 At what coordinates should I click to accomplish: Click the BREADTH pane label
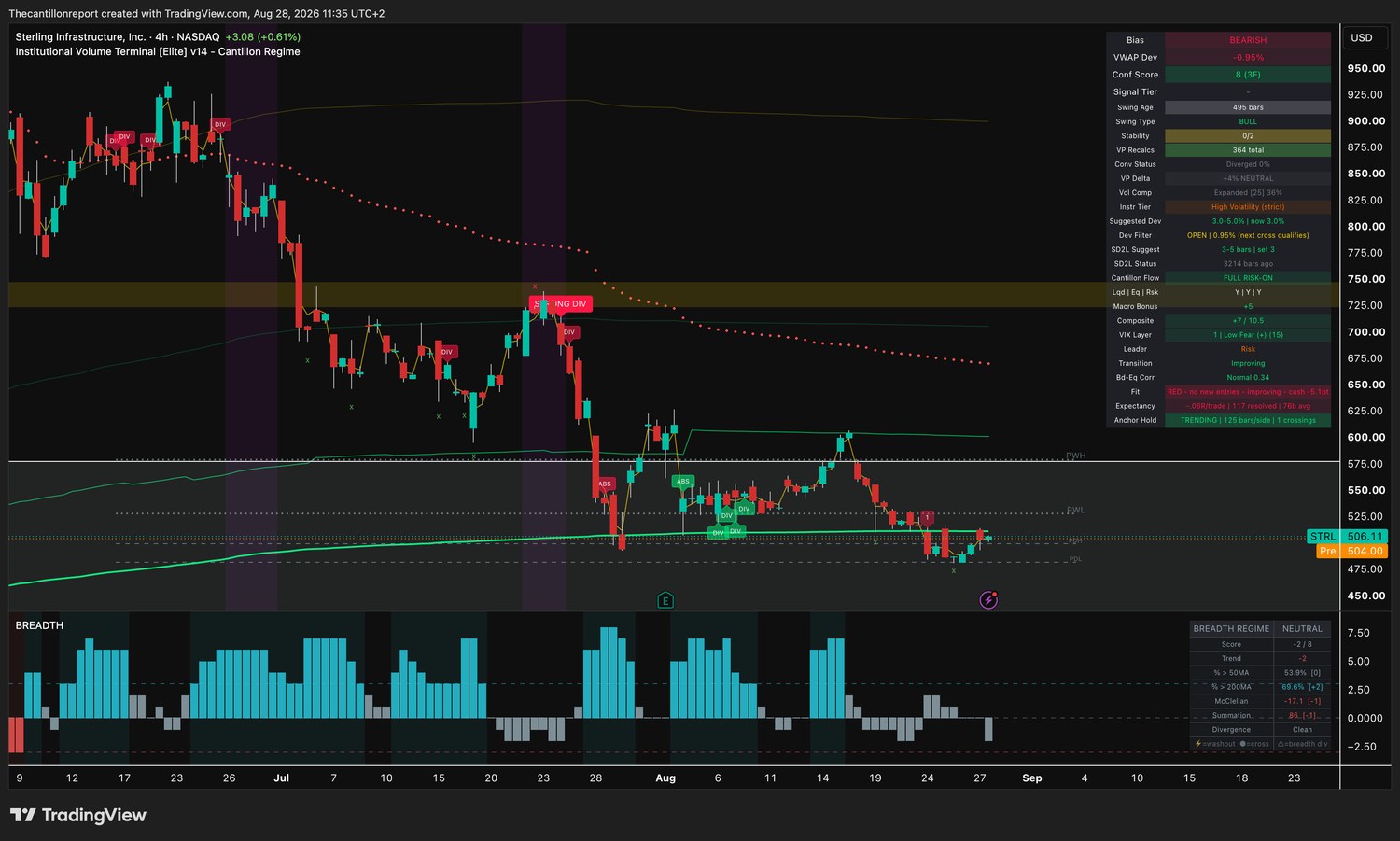39,625
